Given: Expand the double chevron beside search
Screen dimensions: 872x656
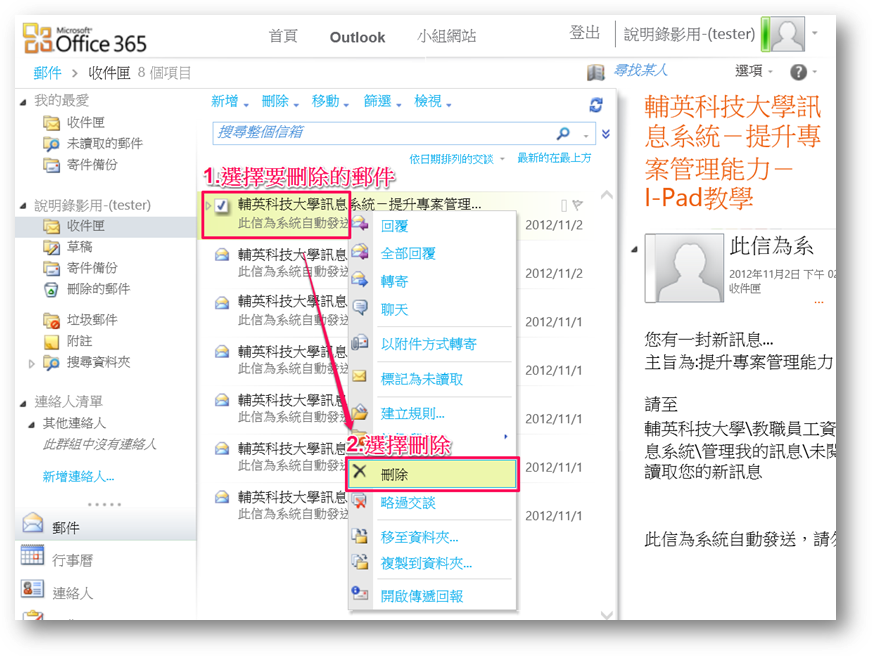Looking at the screenshot, I should coord(606,133).
